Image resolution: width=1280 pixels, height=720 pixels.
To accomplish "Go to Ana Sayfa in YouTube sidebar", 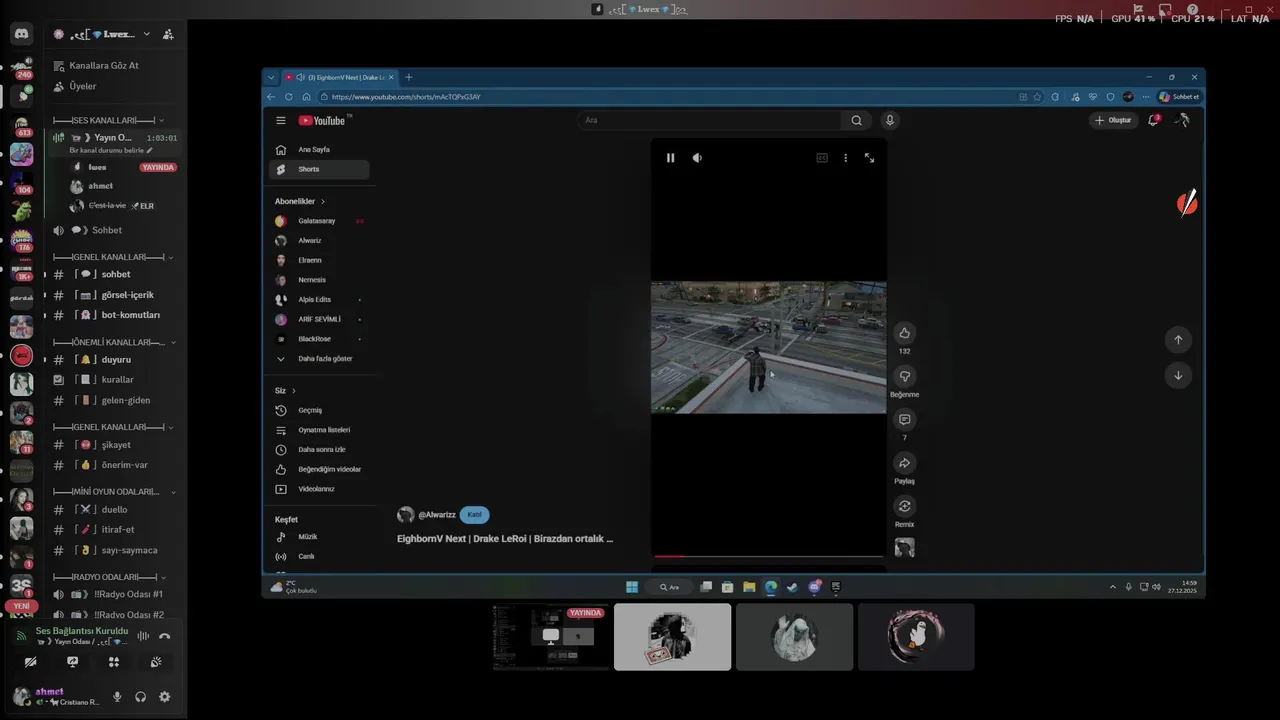I will [319, 150].
